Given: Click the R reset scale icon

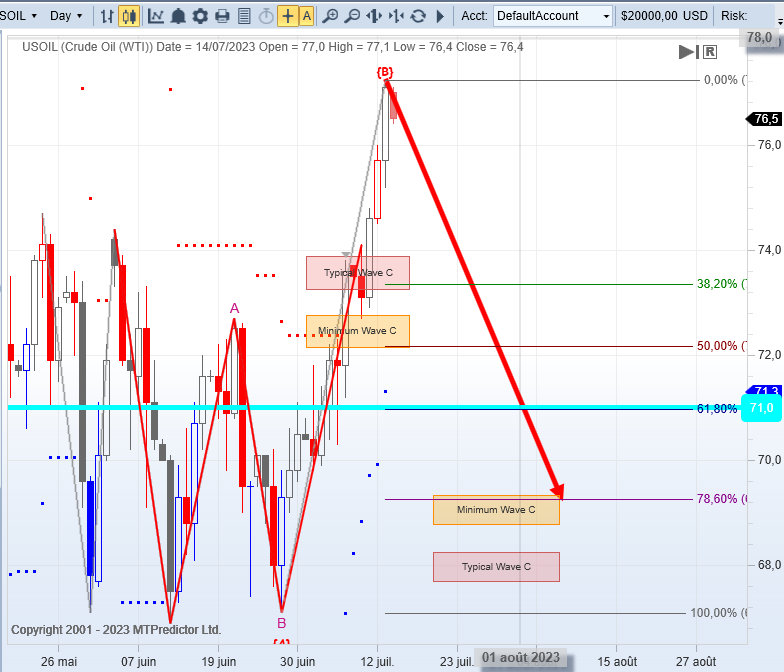Looking at the screenshot, I should pyautogui.click(x=710, y=52).
